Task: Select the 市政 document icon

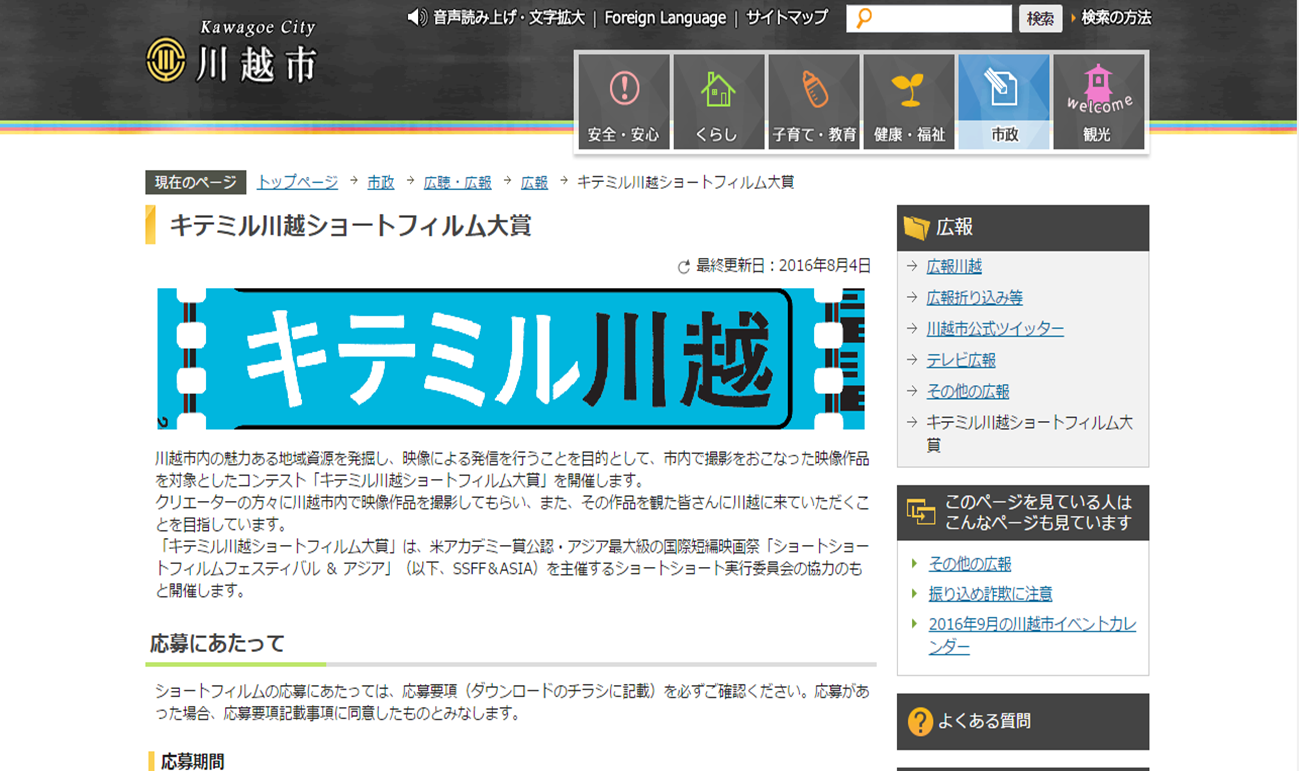Action: click(x=1003, y=90)
